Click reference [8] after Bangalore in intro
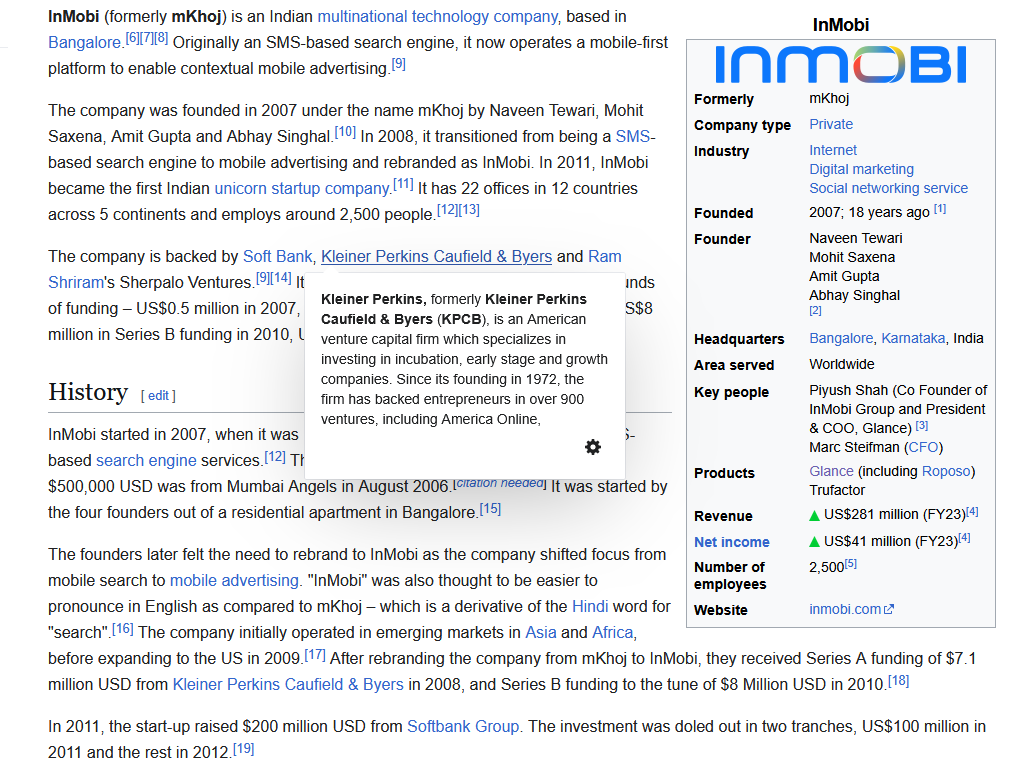Image resolution: width=1021 pixels, height=769 pixels. coord(161,38)
